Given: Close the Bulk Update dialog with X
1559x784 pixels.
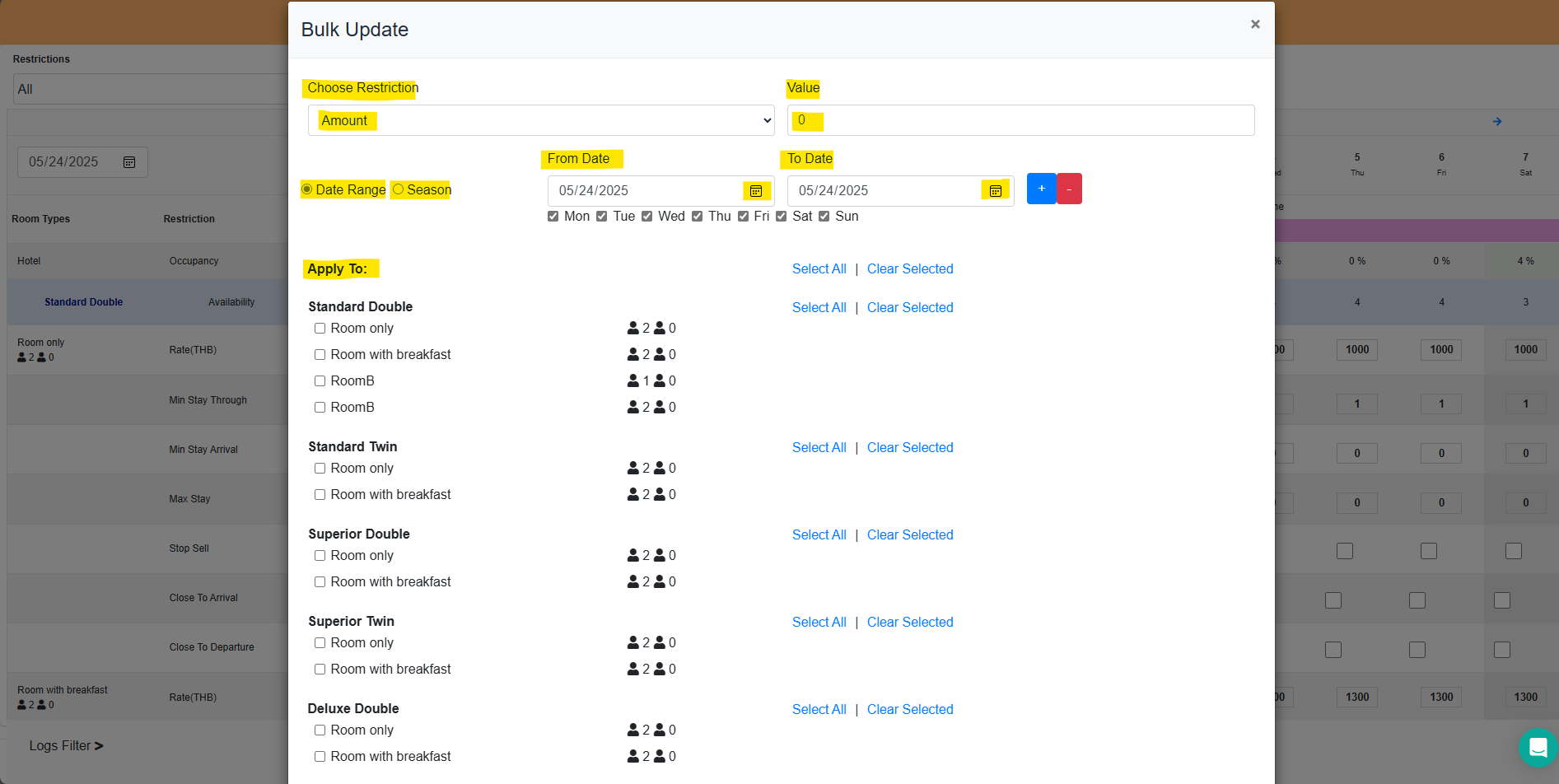Looking at the screenshot, I should pos(1254,25).
